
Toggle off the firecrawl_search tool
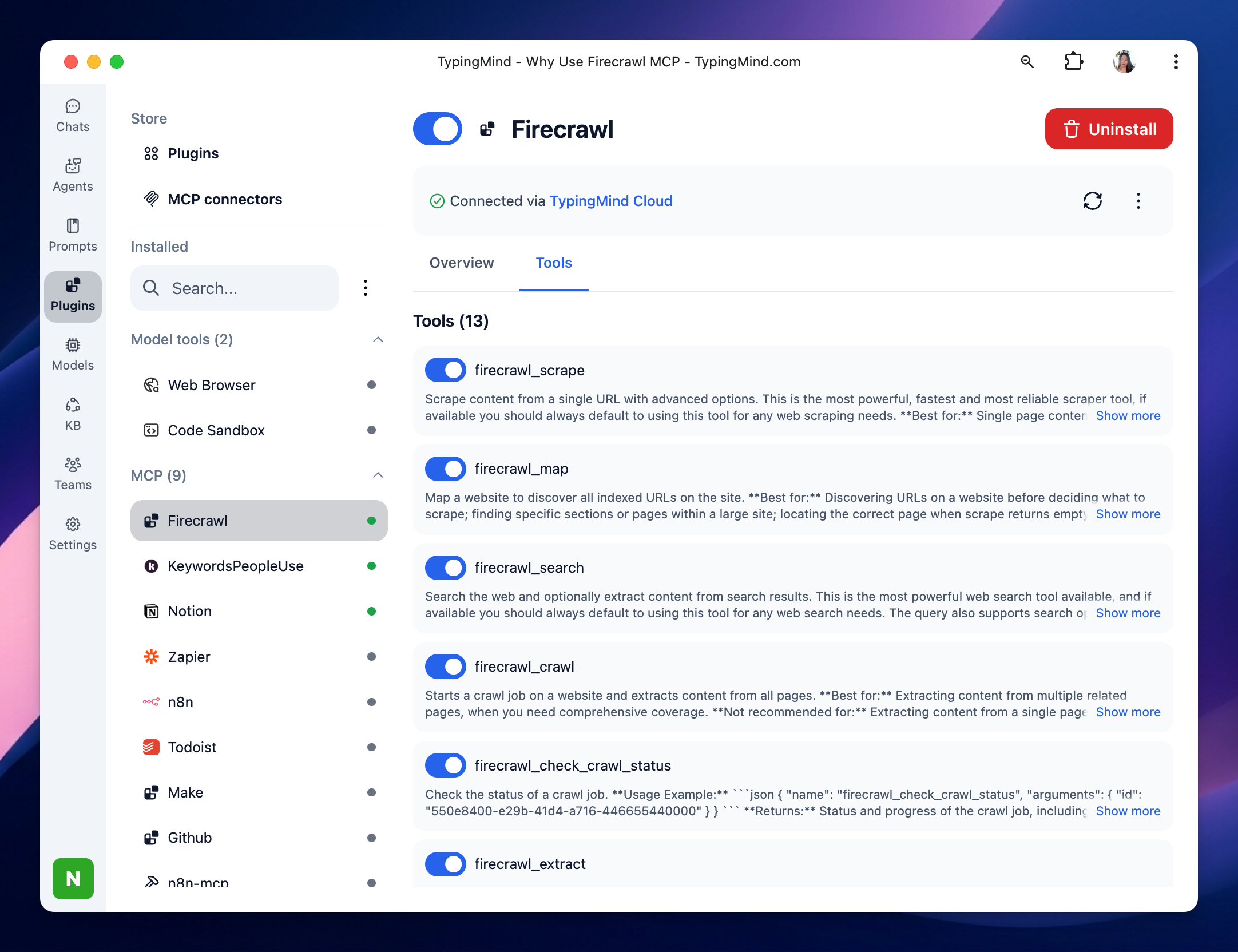pos(445,568)
